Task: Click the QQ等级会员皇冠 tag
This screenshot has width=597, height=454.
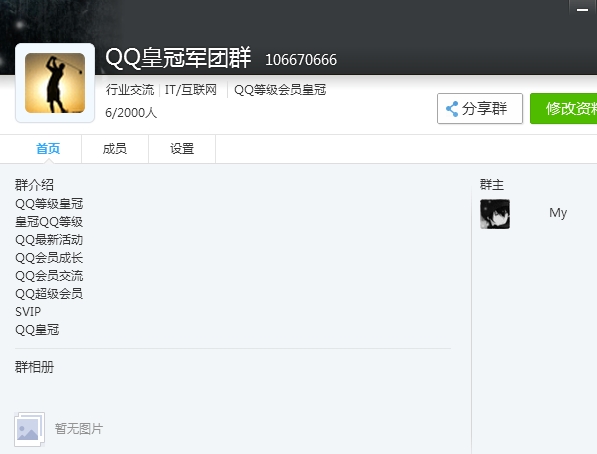Action: coord(280,90)
